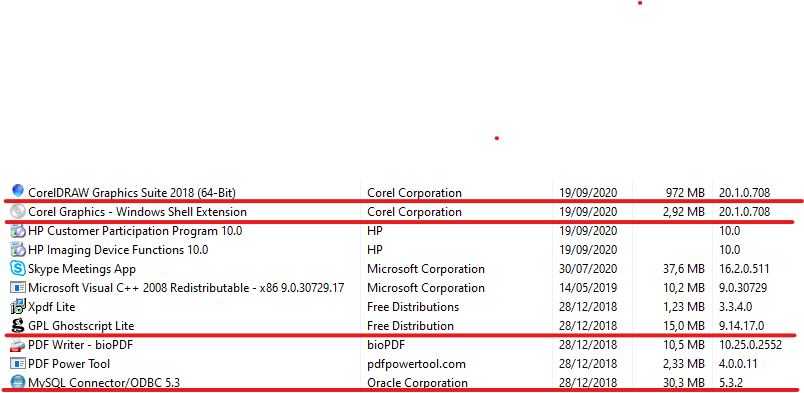Image resolution: width=804 pixels, height=393 pixels.
Task: Select PDF Power Tool program name
Action: 69,364
